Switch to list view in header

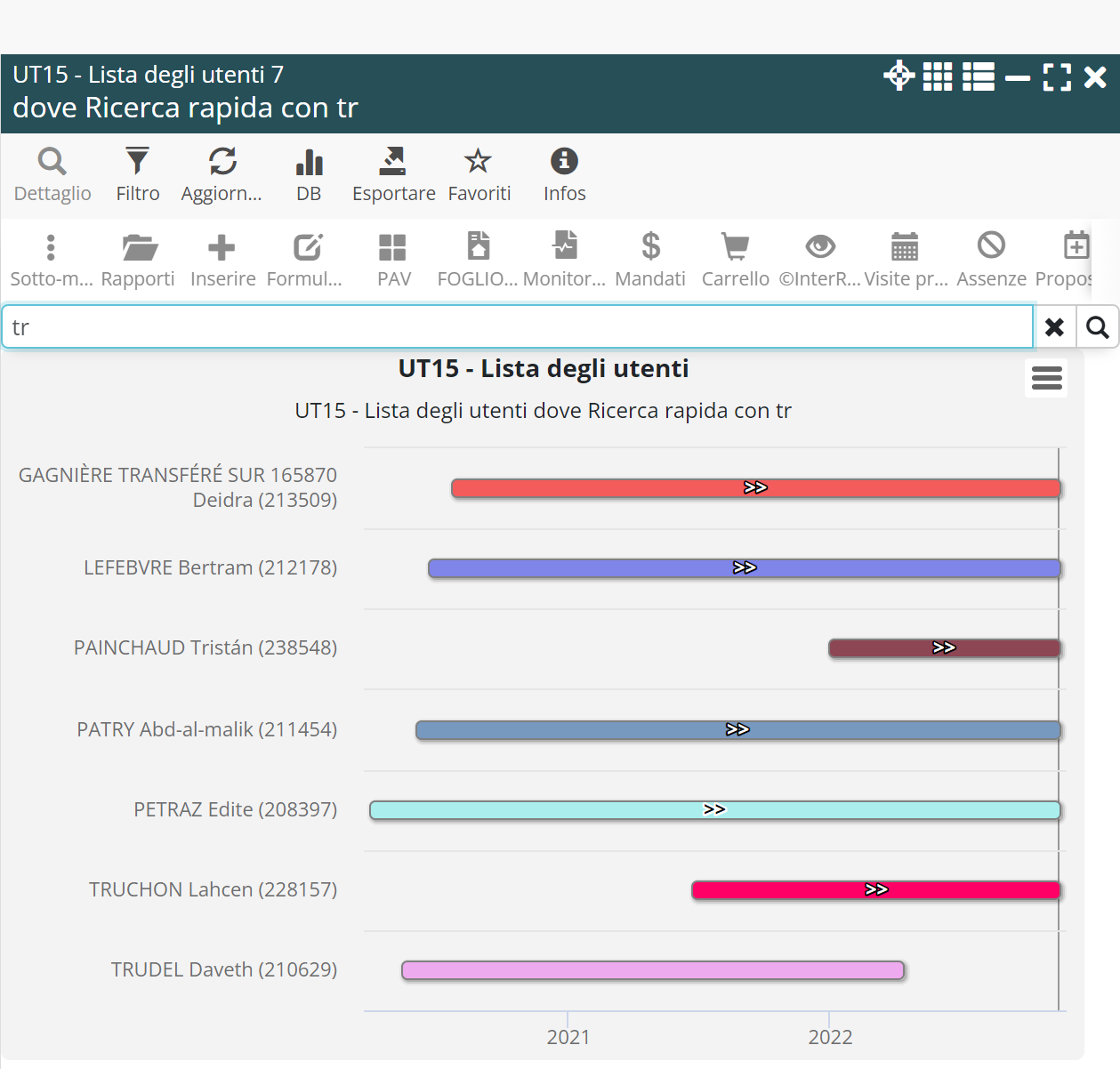[979, 76]
